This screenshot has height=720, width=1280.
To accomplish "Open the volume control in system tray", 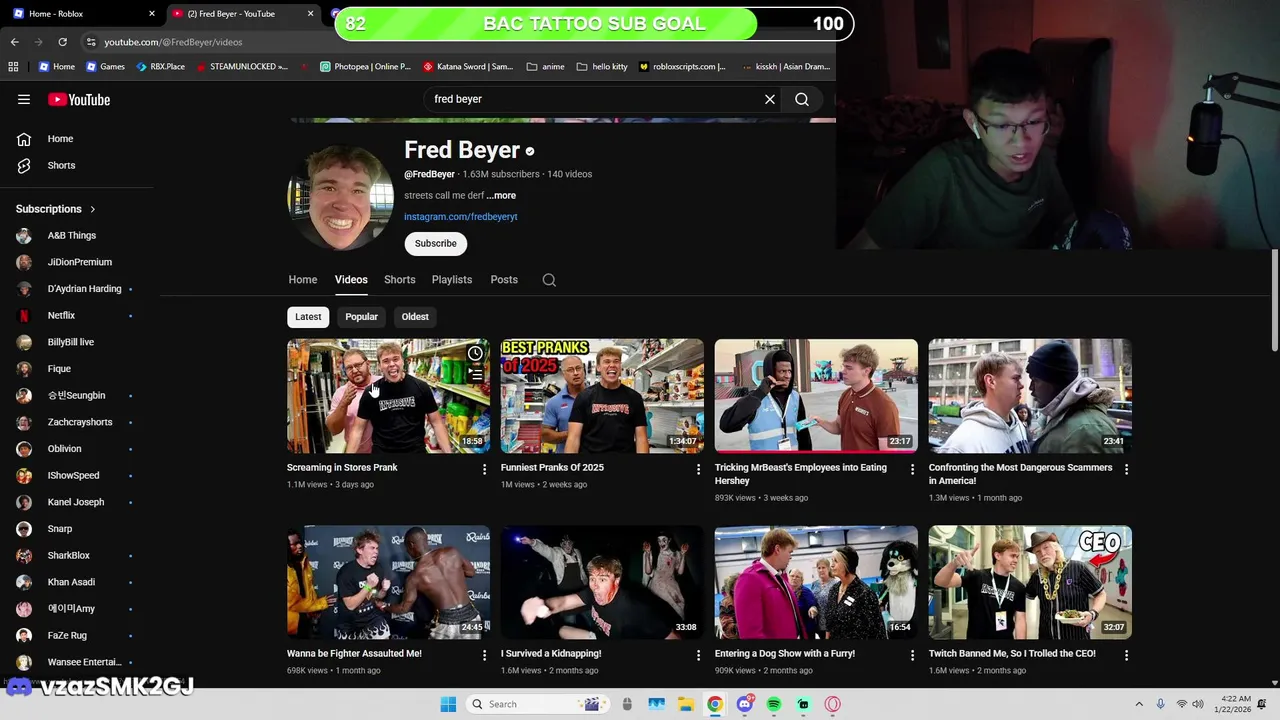I will [1198, 704].
